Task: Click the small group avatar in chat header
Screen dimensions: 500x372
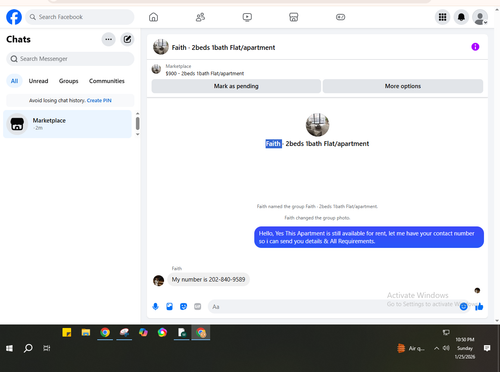Action: [161, 47]
